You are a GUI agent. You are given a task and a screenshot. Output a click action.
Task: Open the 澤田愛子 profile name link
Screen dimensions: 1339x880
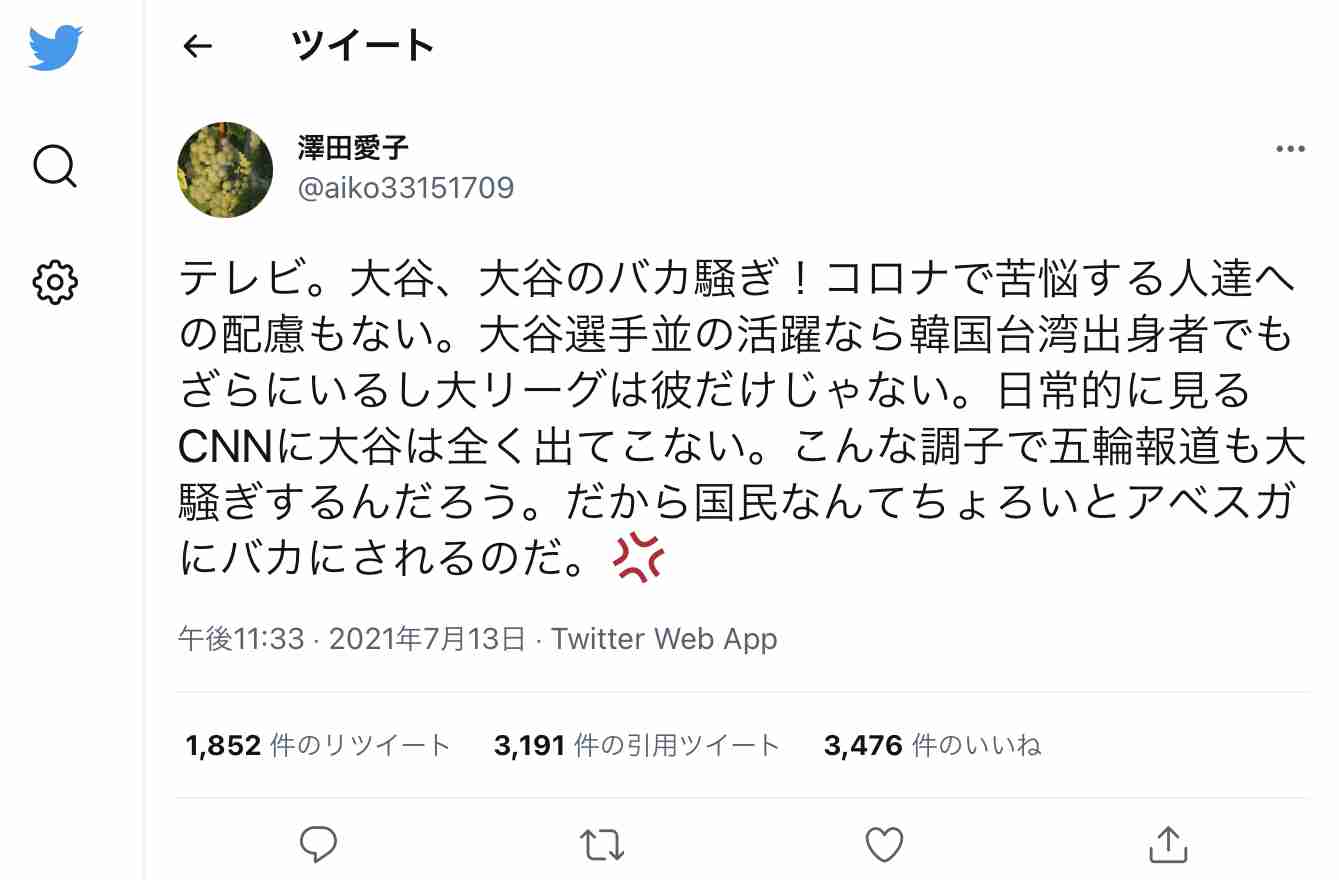(x=354, y=148)
